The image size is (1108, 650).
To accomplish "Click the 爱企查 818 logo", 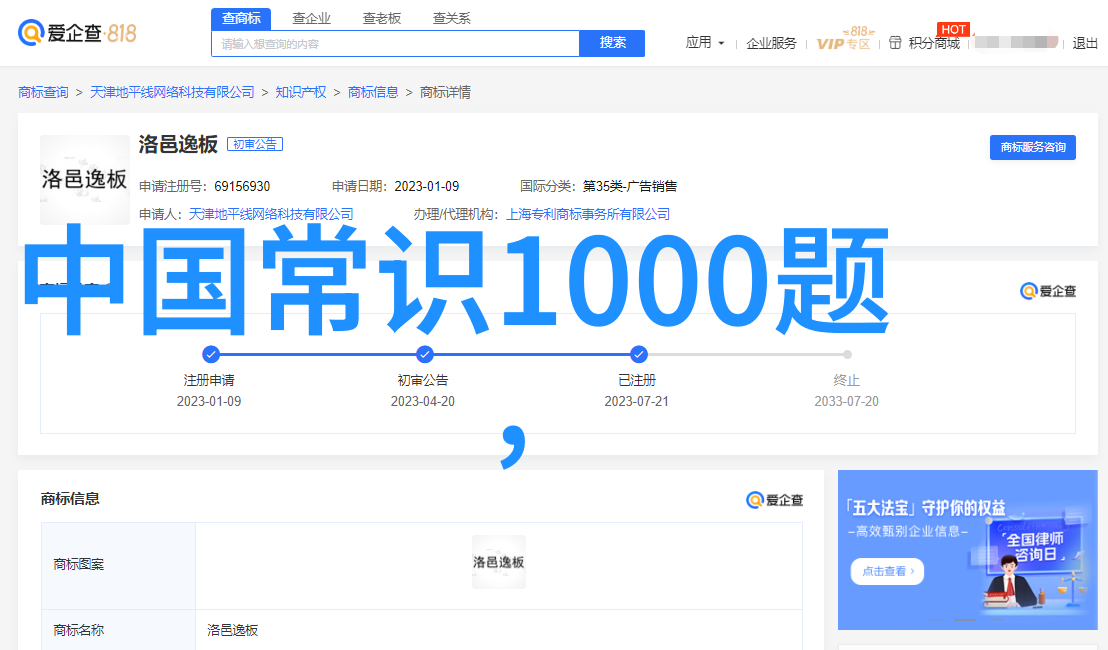I will [77, 32].
